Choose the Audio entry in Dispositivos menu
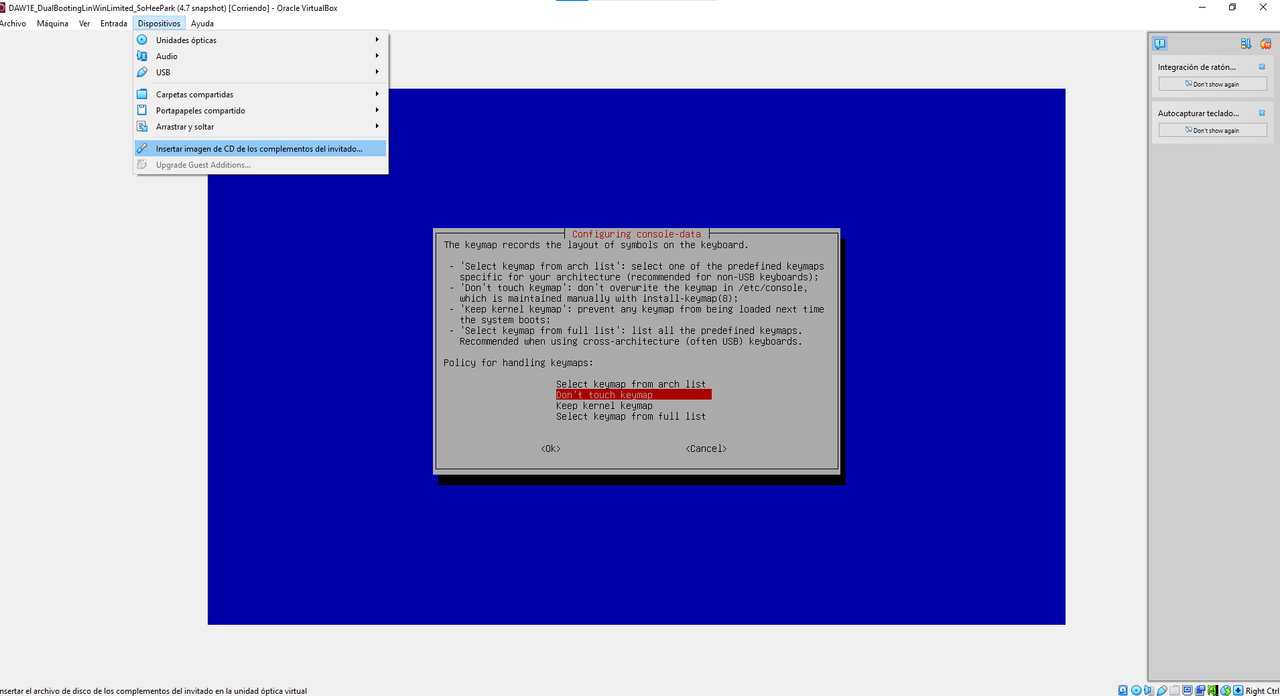The height and width of the screenshot is (696, 1280). click(261, 56)
